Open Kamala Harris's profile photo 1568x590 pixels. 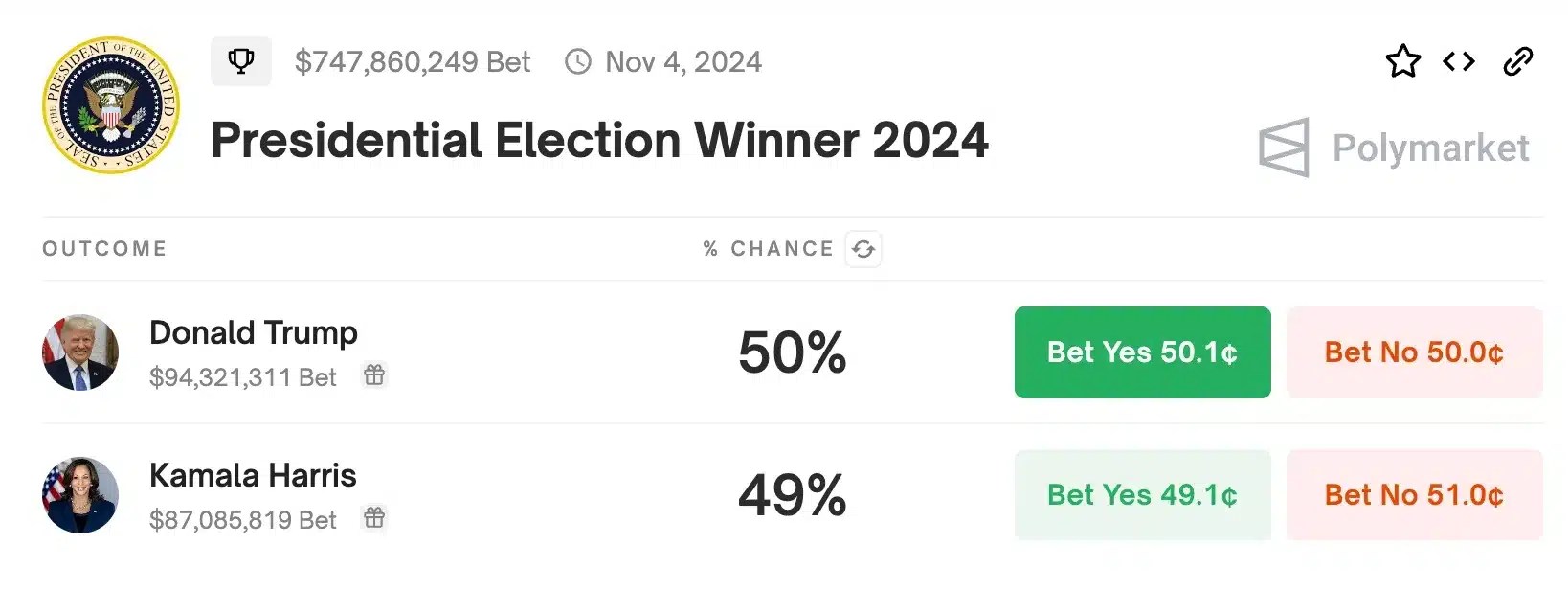[x=80, y=495]
